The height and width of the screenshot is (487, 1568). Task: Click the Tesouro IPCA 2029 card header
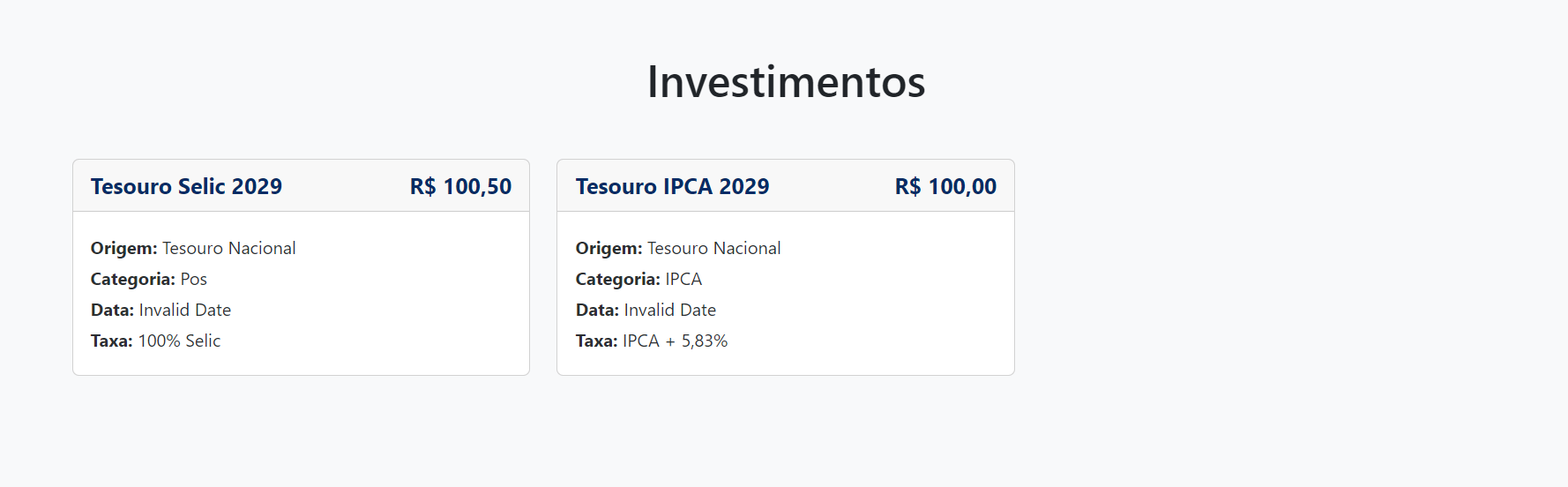click(x=831, y=186)
